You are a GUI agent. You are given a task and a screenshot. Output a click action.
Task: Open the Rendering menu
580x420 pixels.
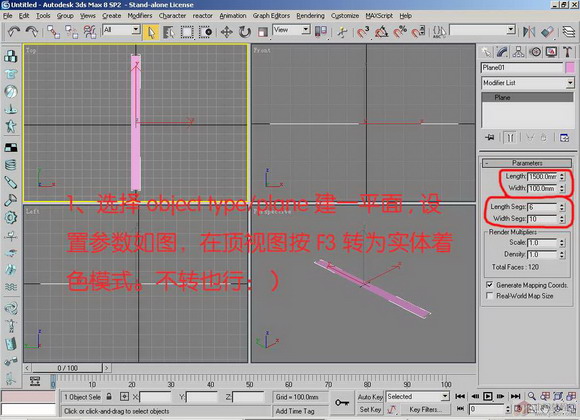[310, 16]
